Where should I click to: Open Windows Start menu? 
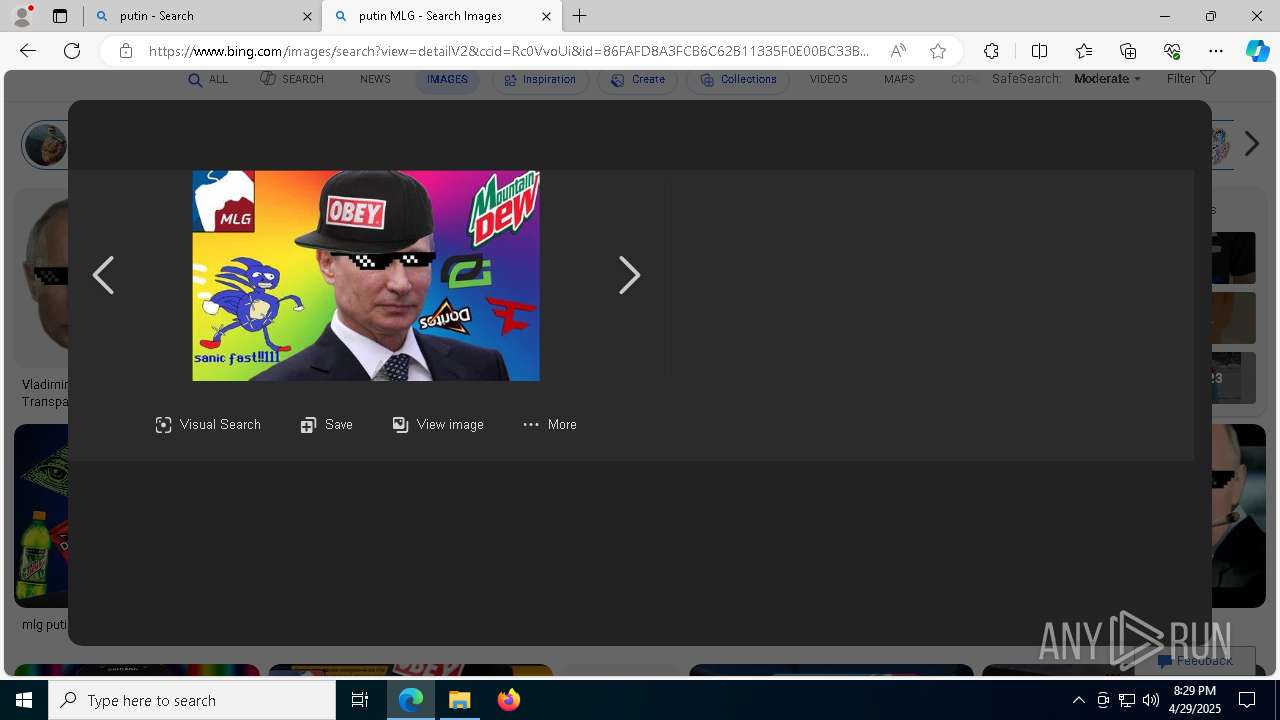pyautogui.click(x=24, y=700)
